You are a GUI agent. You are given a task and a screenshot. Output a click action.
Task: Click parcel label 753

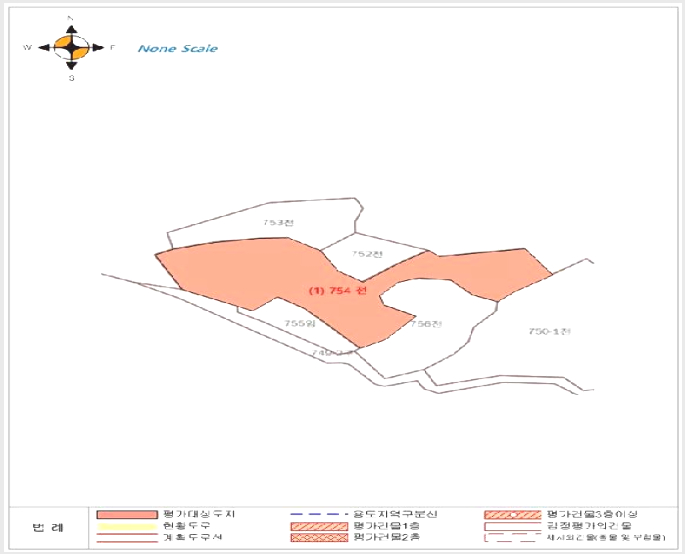click(x=278, y=222)
